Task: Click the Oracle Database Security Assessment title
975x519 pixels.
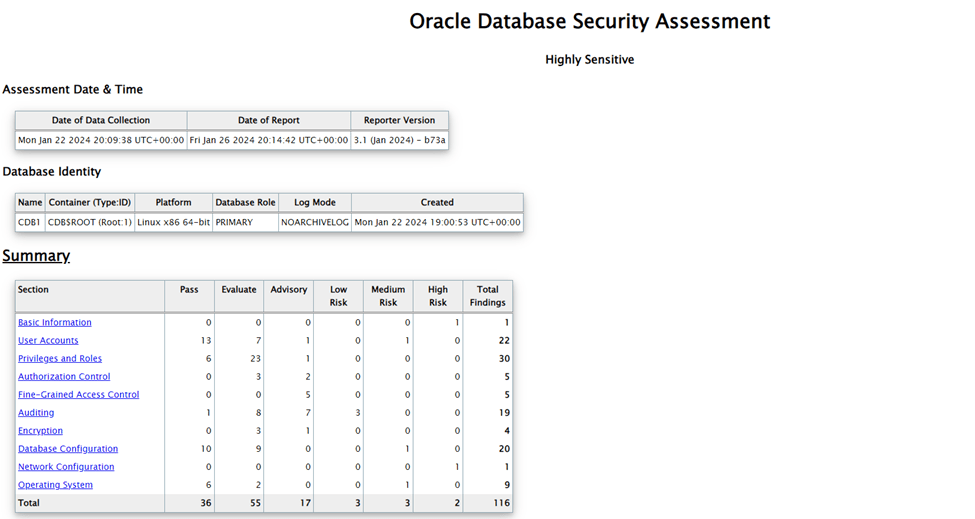Action: click(589, 21)
